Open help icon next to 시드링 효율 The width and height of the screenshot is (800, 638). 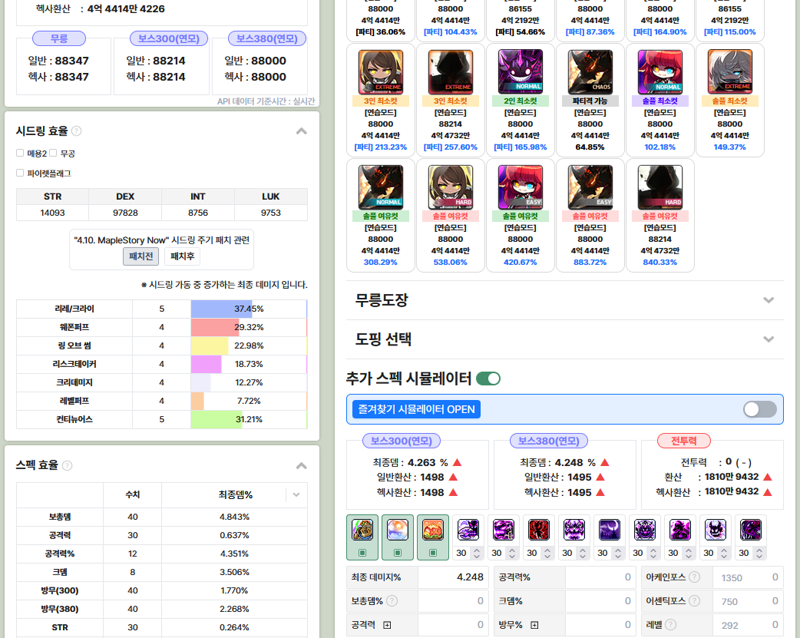click(x=77, y=131)
